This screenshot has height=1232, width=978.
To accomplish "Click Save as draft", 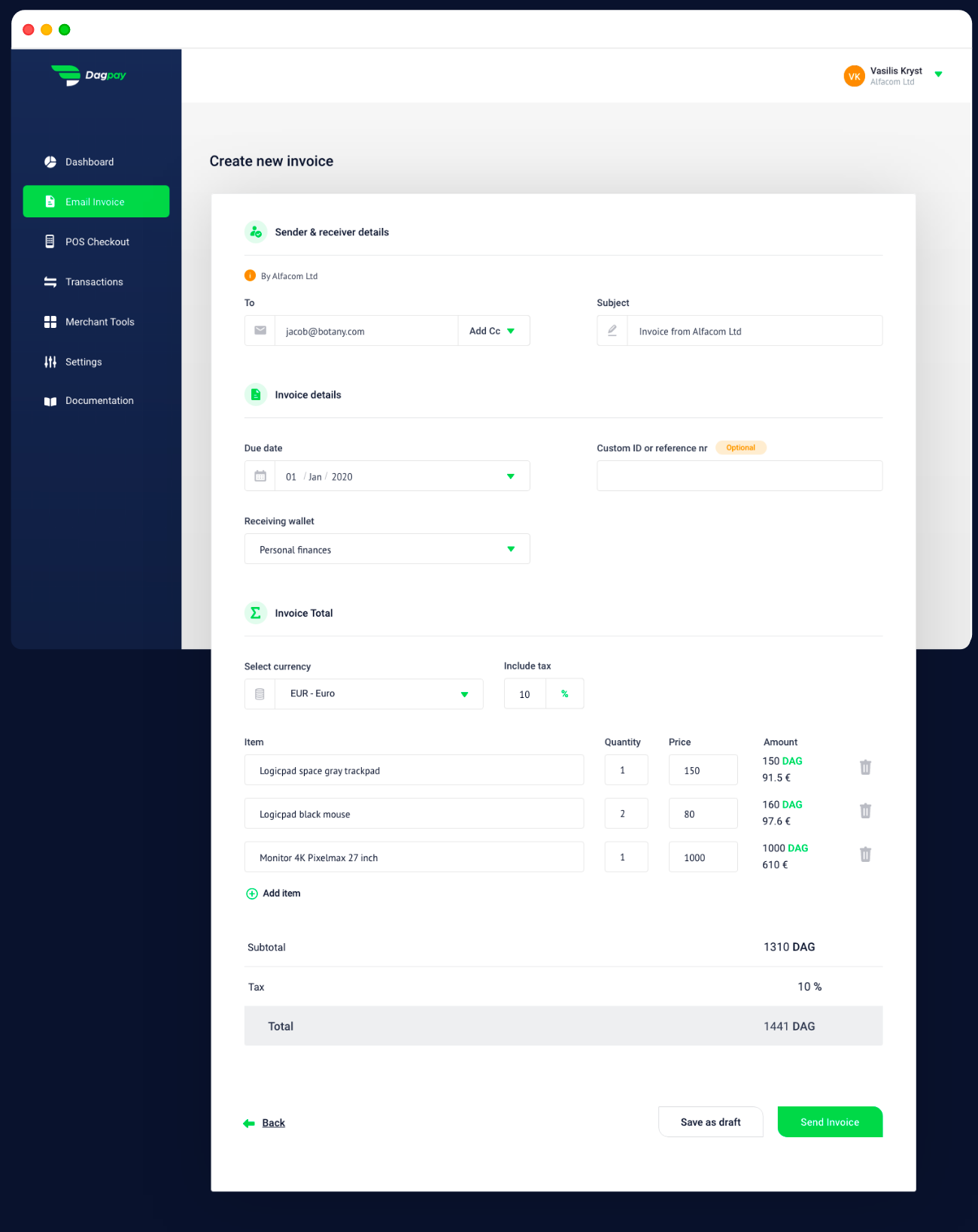I will [710, 1122].
